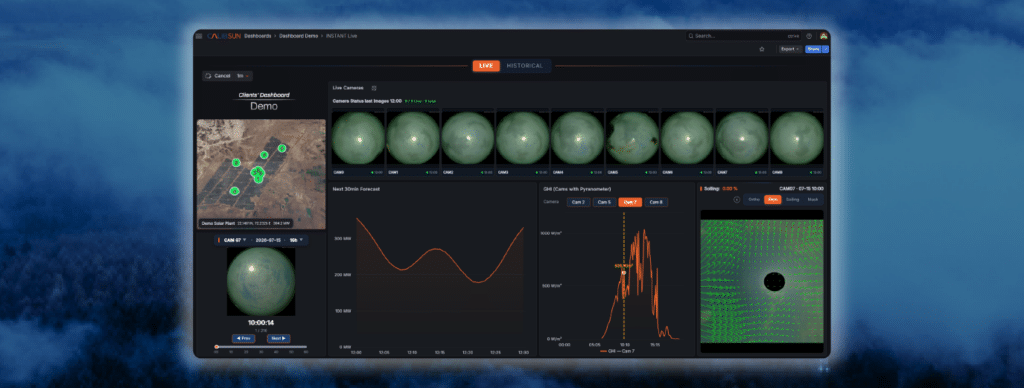Open the user avatar in top bar
The width and height of the screenshot is (1024, 388).
point(824,36)
